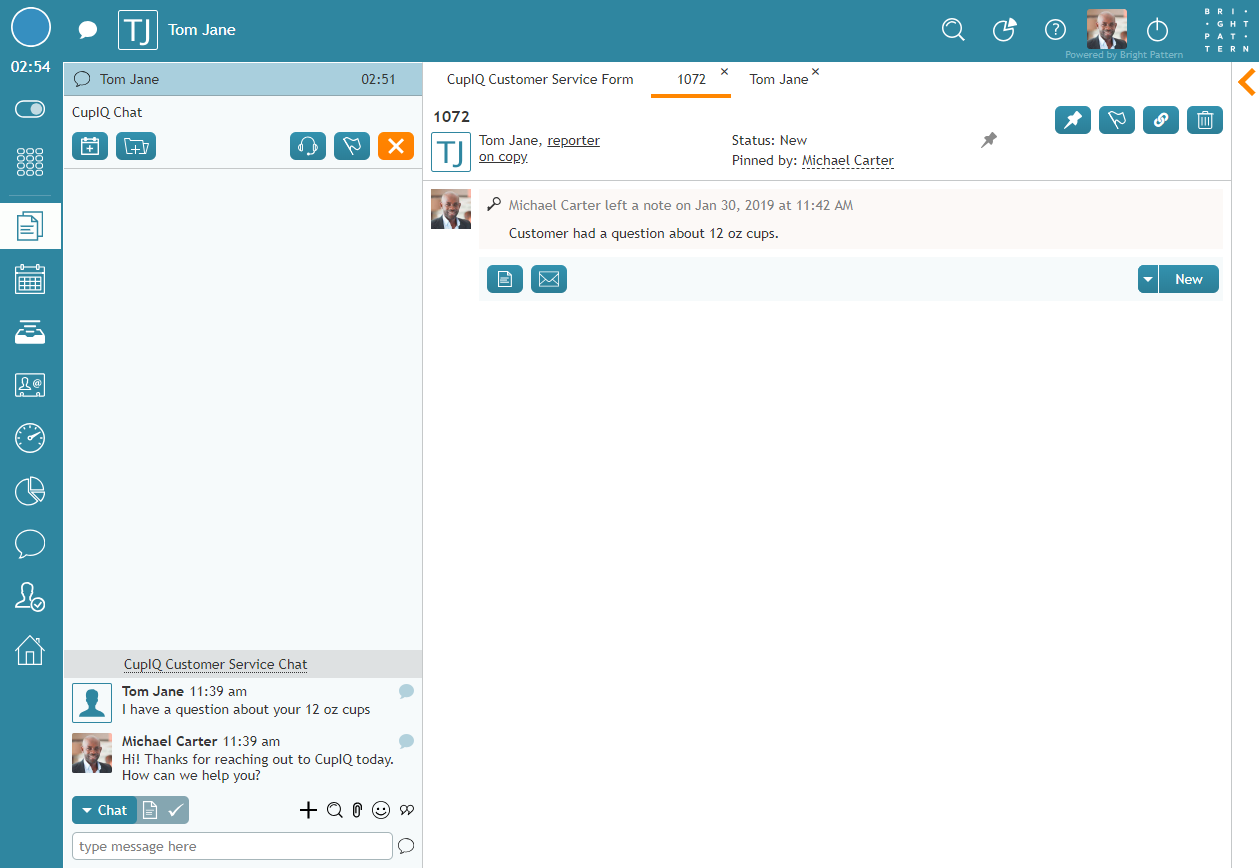Click the folder-plus button in chat panel

point(136,146)
